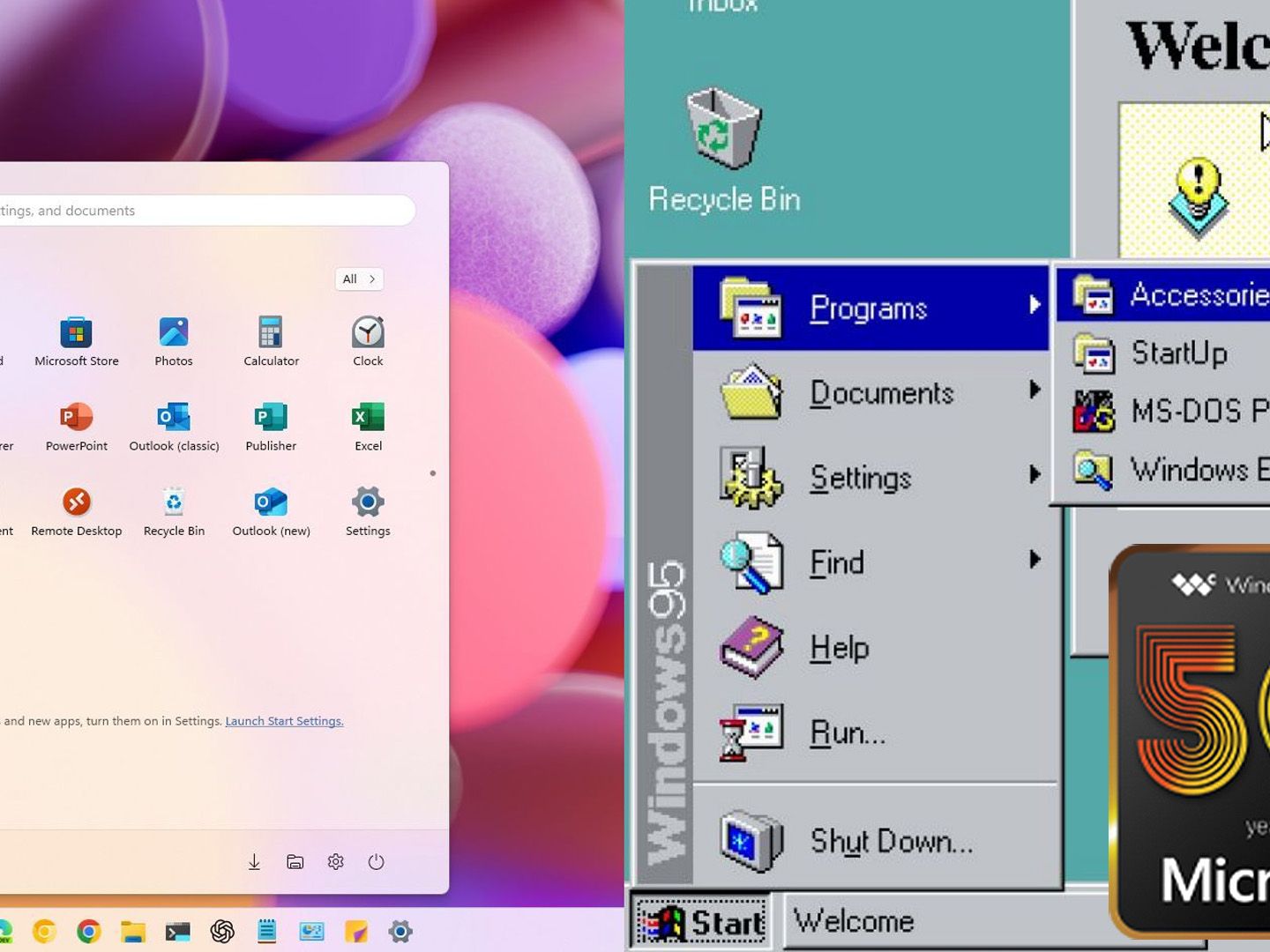Image resolution: width=1270 pixels, height=952 pixels.
Task: Open Excel from pinned apps
Action: [368, 427]
